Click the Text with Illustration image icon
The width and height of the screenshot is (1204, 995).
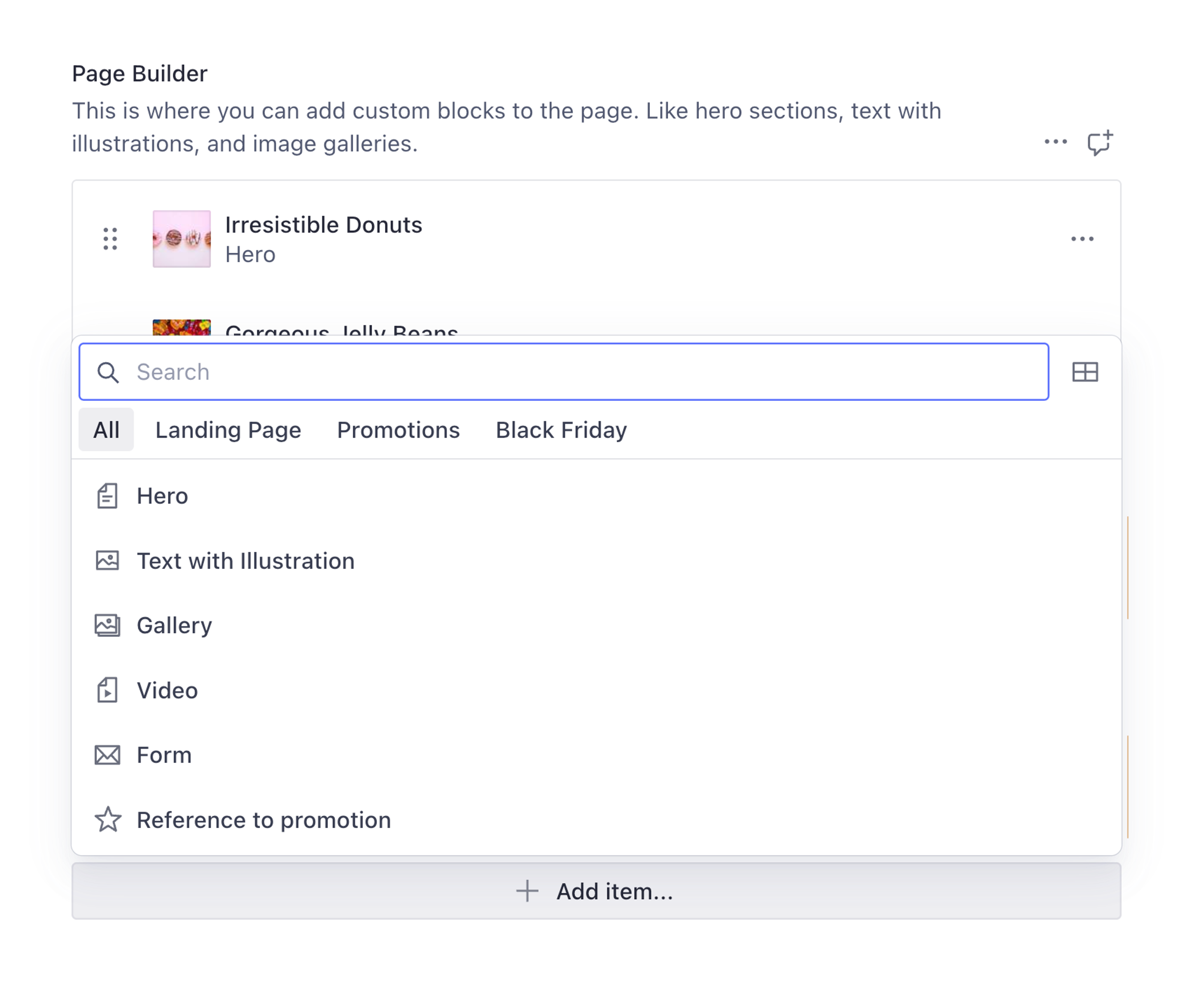click(x=107, y=561)
